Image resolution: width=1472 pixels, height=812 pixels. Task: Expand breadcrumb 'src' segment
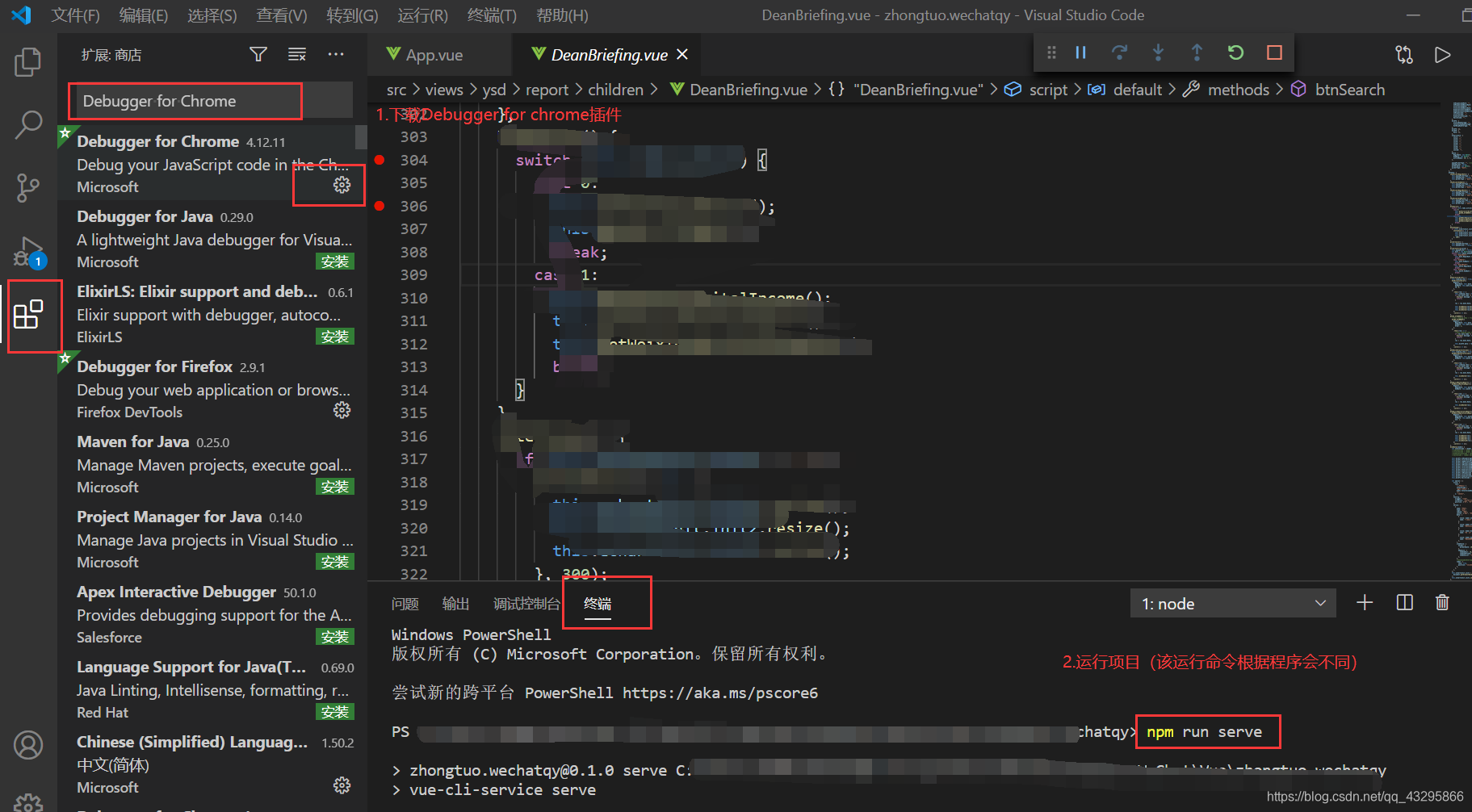pyautogui.click(x=396, y=90)
